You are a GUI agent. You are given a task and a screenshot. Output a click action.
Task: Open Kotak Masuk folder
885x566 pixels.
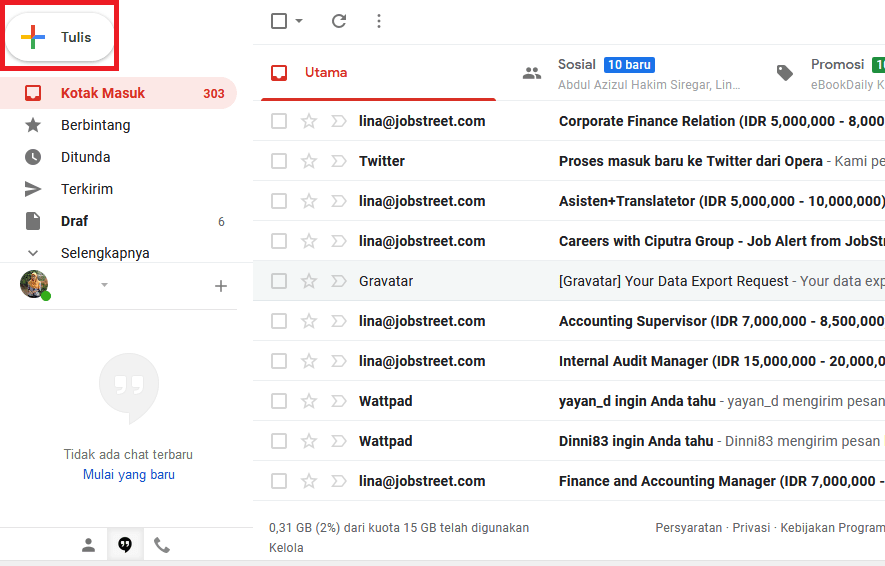[119, 93]
